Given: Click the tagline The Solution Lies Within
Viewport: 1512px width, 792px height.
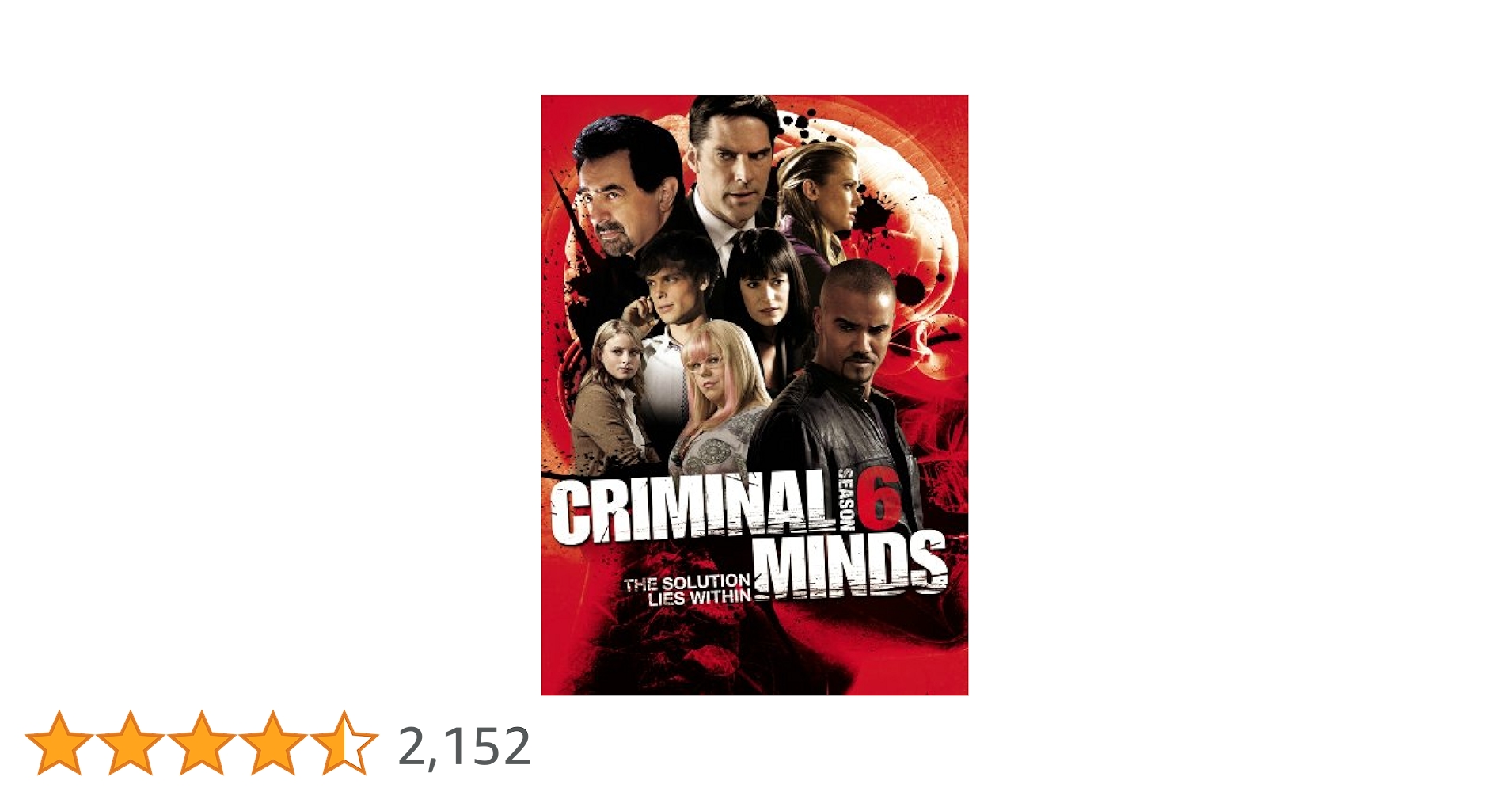Looking at the screenshot, I should [x=687, y=590].
